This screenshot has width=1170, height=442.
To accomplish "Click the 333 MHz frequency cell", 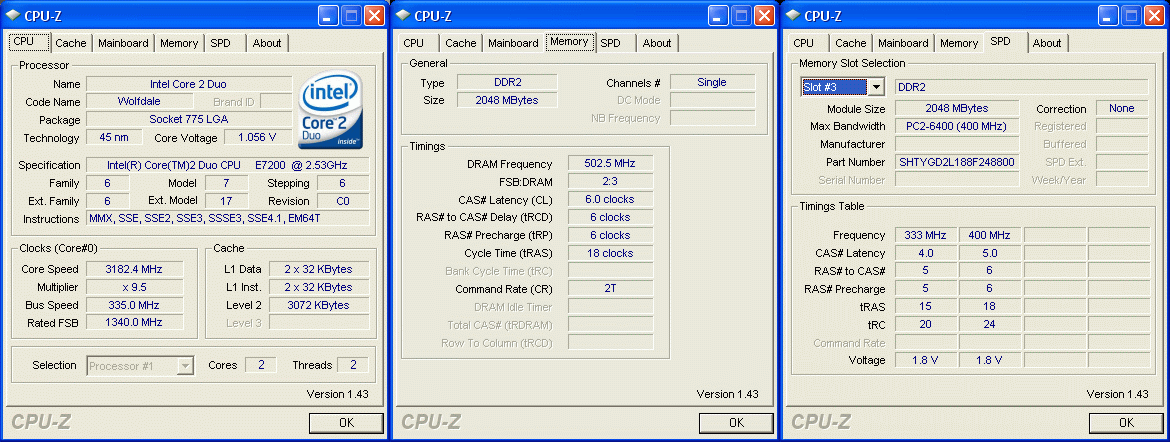I will (x=925, y=235).
